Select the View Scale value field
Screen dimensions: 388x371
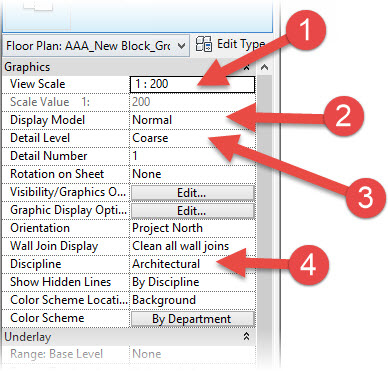[x=192, y=84]
